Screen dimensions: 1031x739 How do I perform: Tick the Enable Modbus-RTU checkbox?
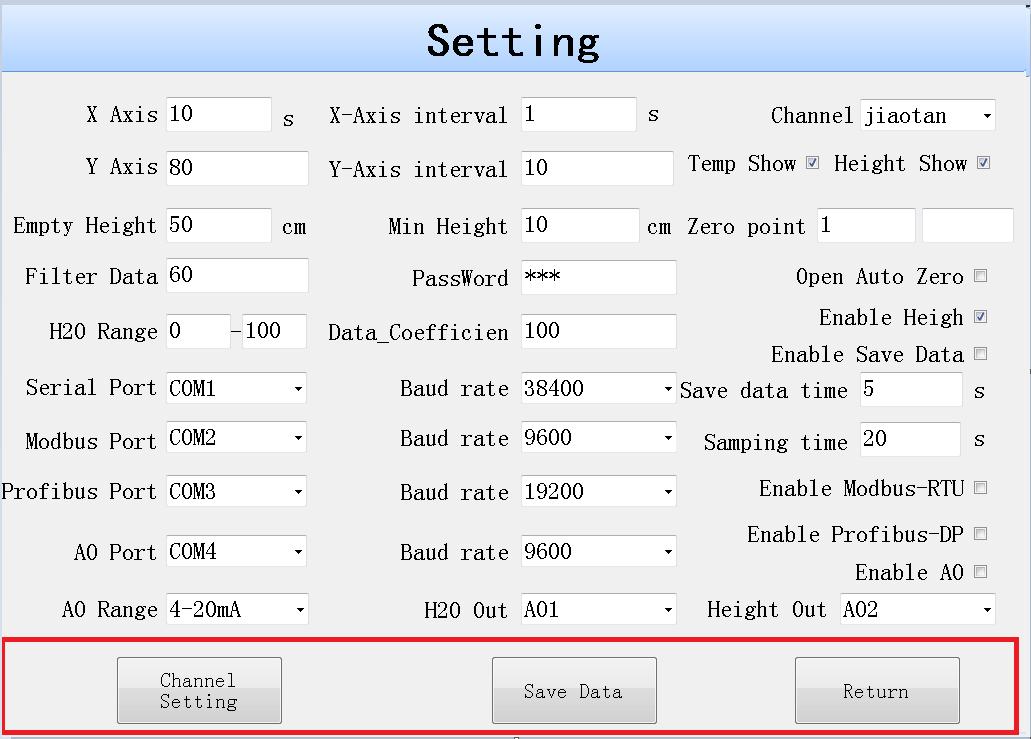pos(980,488)
